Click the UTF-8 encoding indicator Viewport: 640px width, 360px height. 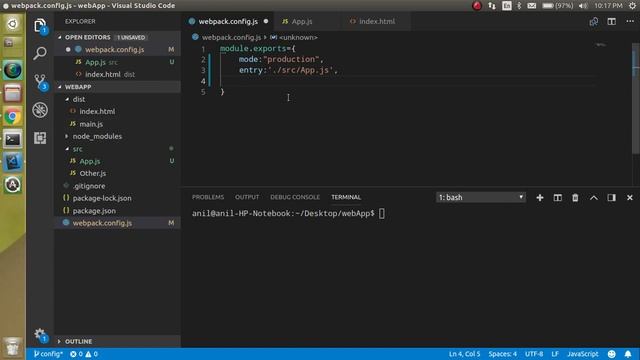click(534, 354)
